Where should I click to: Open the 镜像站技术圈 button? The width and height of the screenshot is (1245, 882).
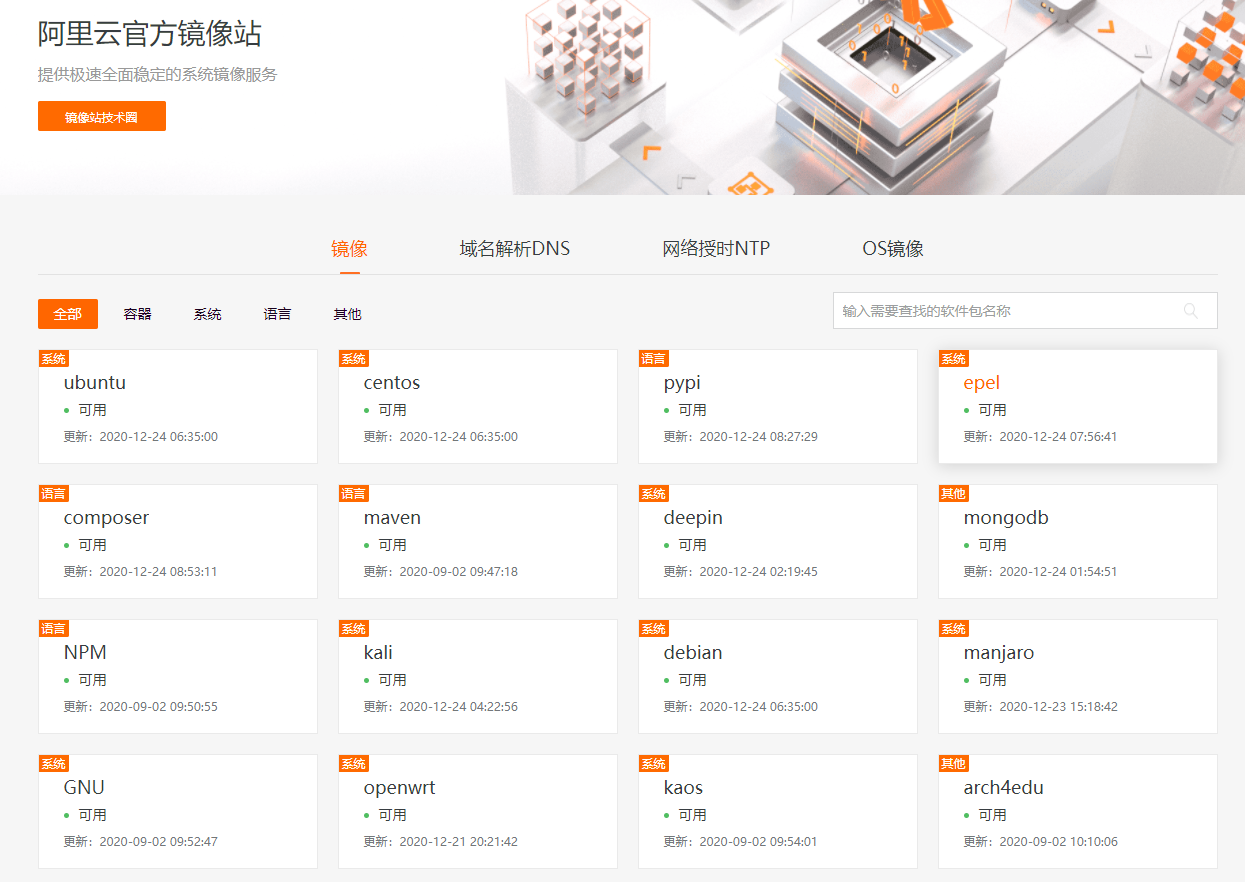pyautogui.click(x=102, y=116)
